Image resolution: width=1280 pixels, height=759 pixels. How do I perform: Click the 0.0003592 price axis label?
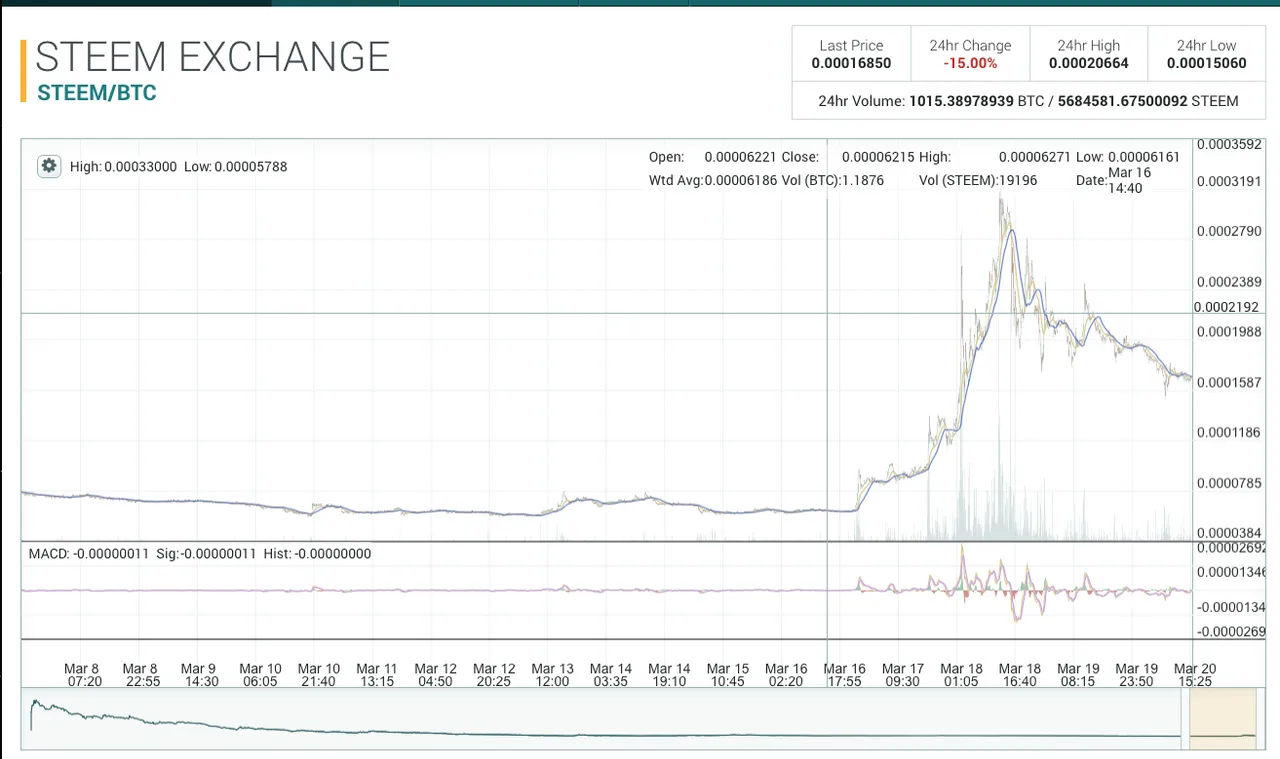[1229, 144]
